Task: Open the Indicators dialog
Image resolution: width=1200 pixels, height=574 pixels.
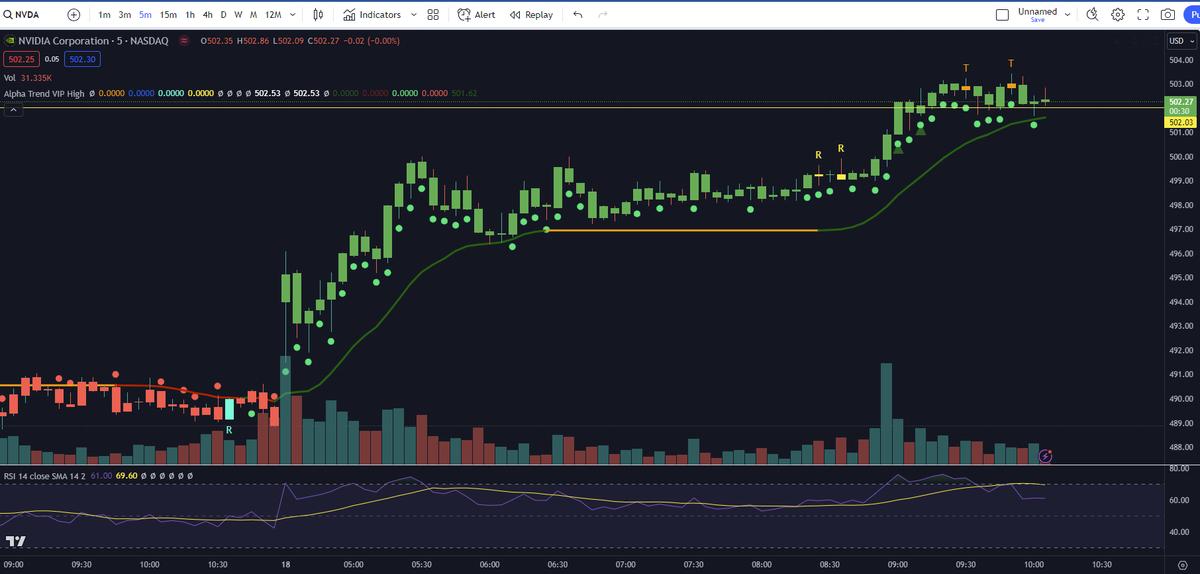Action: point(372,15)
